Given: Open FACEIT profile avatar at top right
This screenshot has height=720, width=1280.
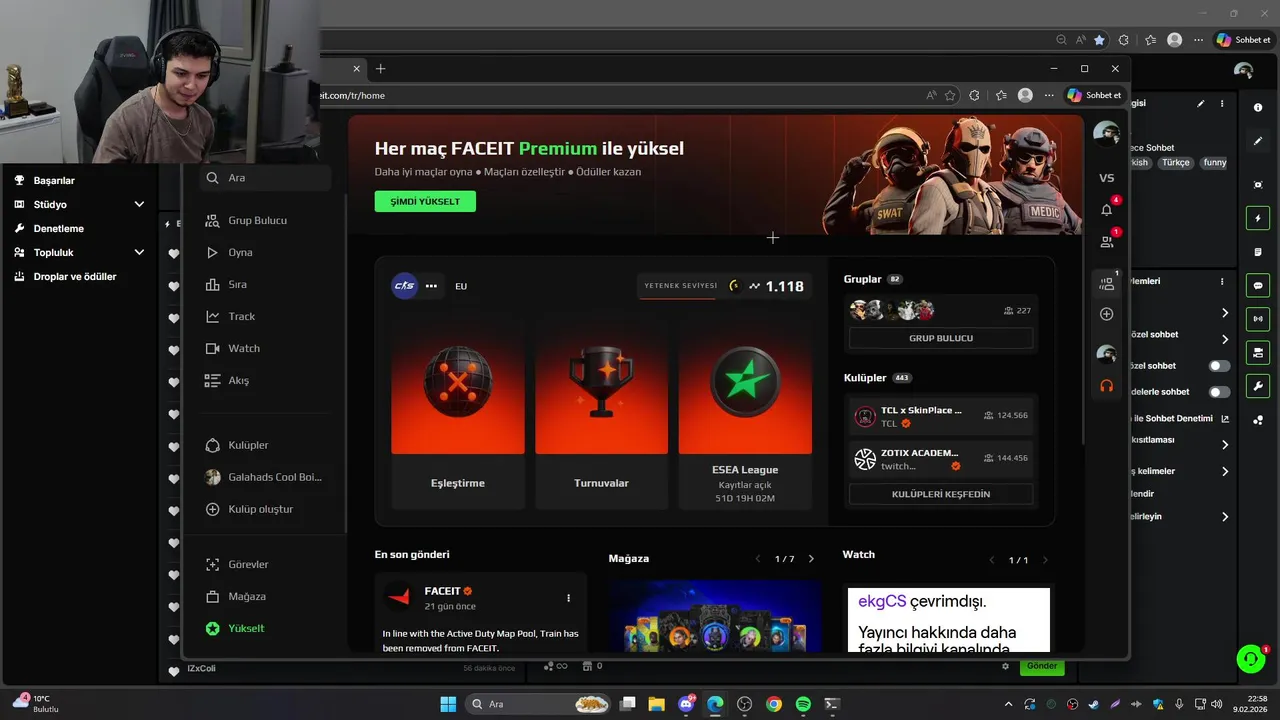Looking at the screenshot, I should (x=1106, y=133).
